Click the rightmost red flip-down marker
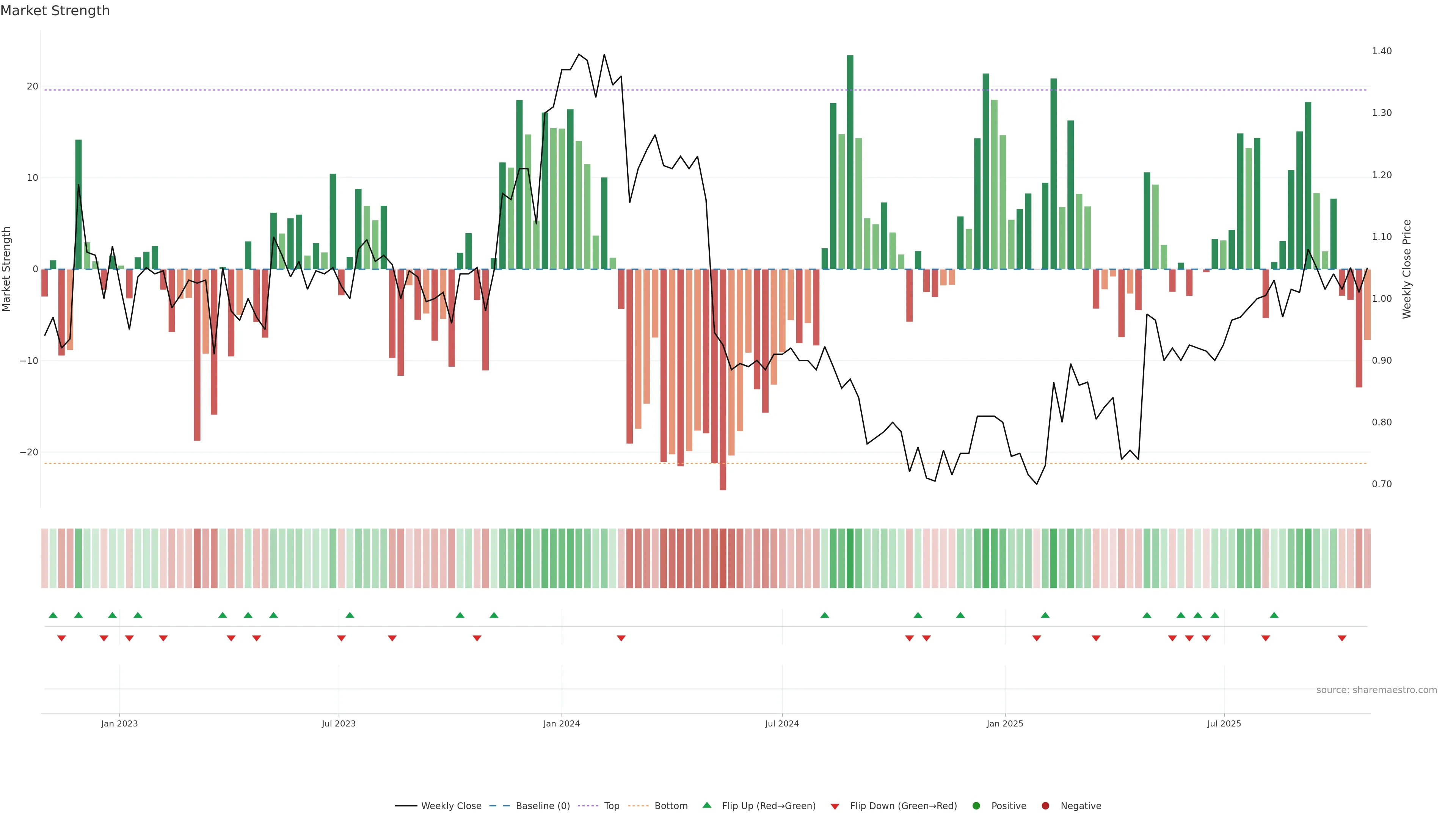The image size is (1456, 819). click(1342, 638)
